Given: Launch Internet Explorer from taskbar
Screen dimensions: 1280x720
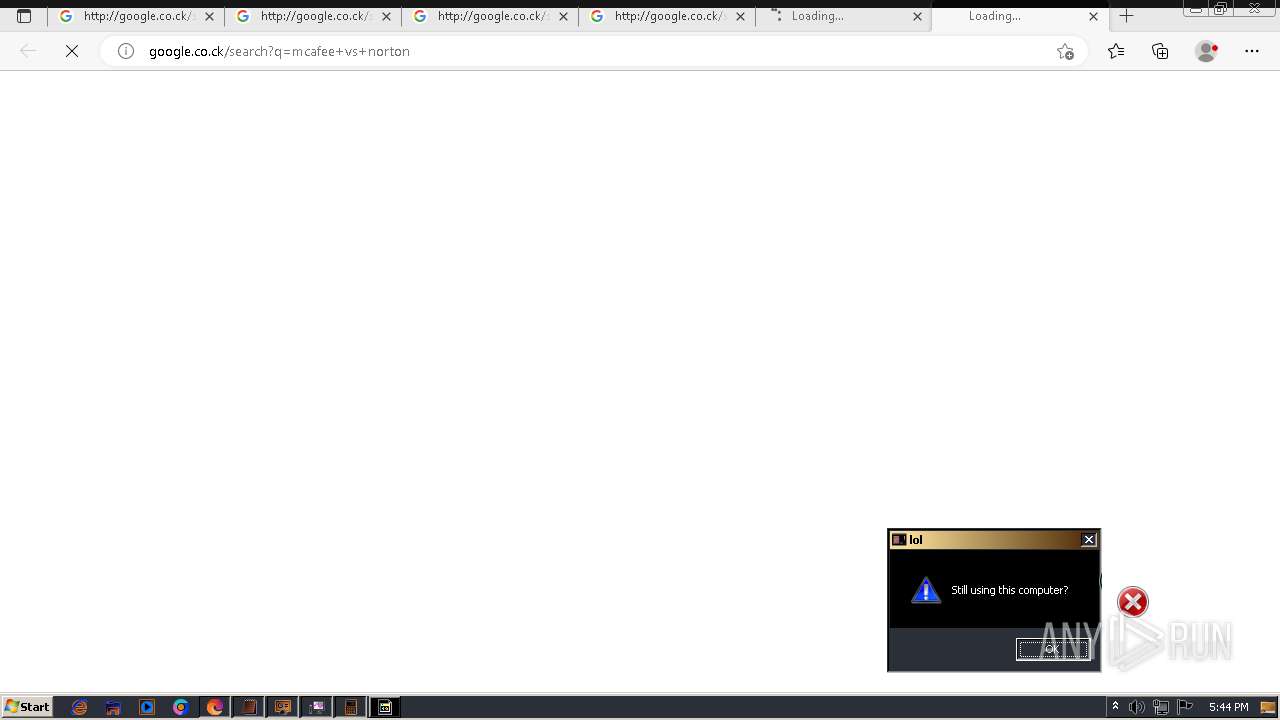Looking at the screenshot, I should (x=80, y=707).
